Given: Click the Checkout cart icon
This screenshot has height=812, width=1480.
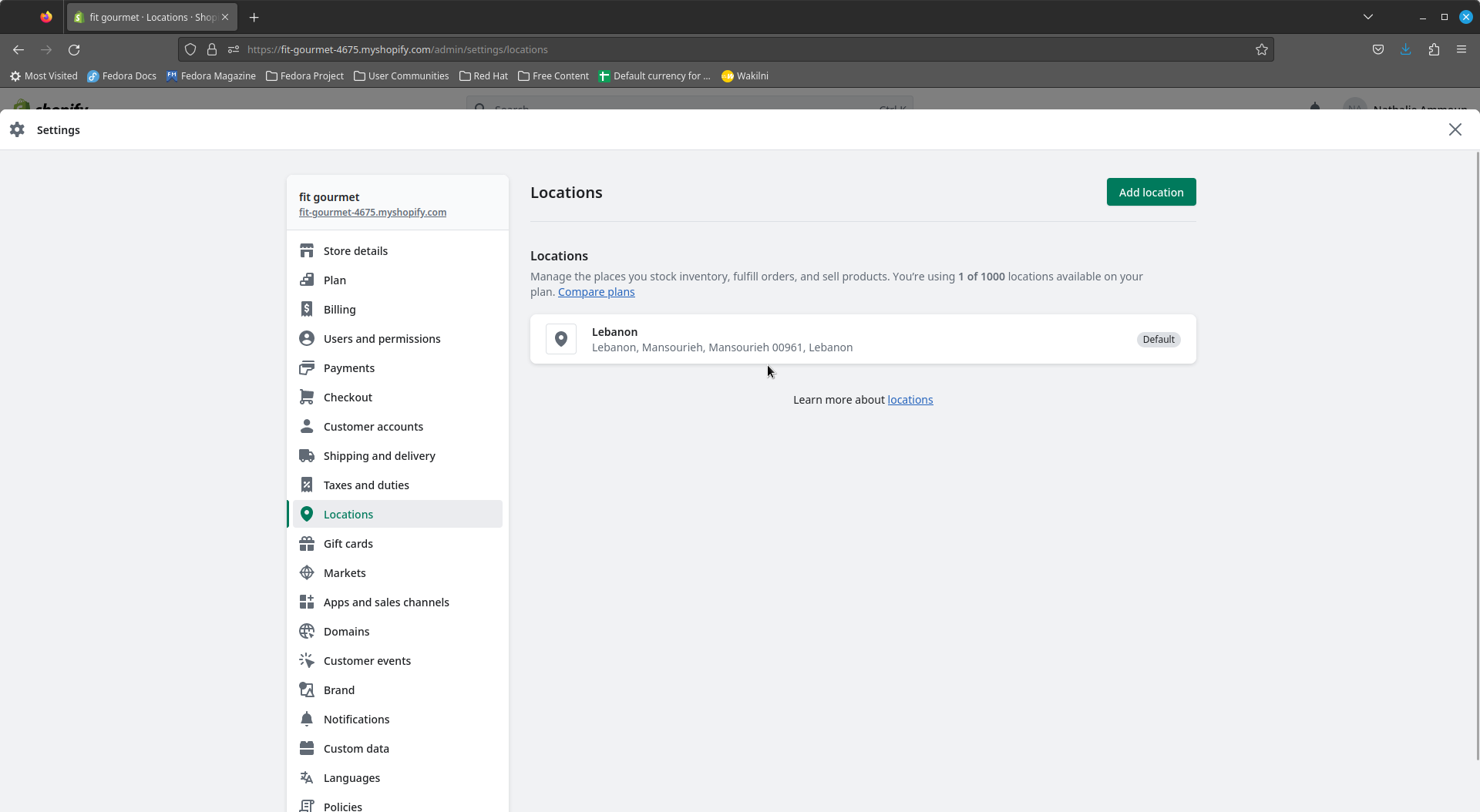Looking at the screenshot, I should [307, 398].
